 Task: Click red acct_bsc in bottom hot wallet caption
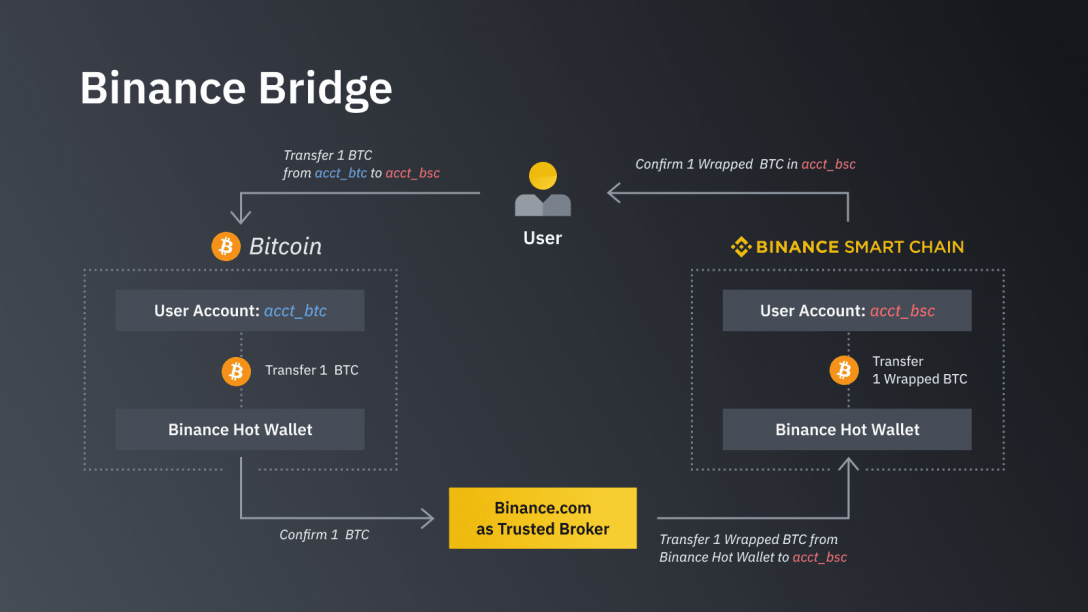(819, 557)
